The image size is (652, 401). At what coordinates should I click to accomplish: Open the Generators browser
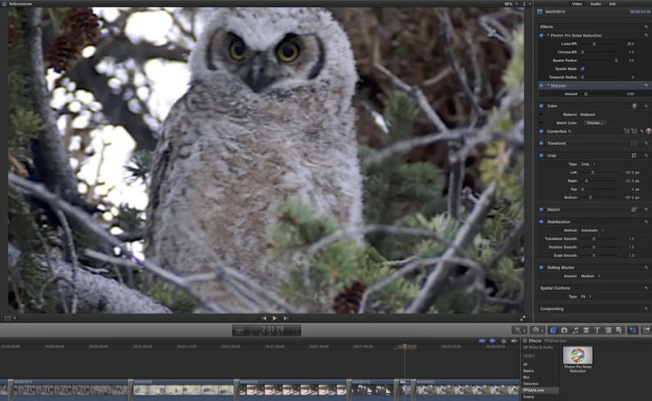pos(608,330)
